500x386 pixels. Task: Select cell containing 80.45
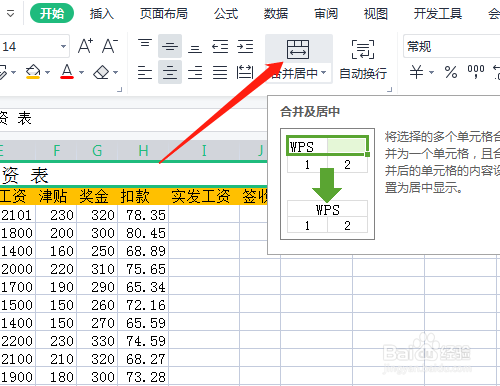click(x=143, y=233)
